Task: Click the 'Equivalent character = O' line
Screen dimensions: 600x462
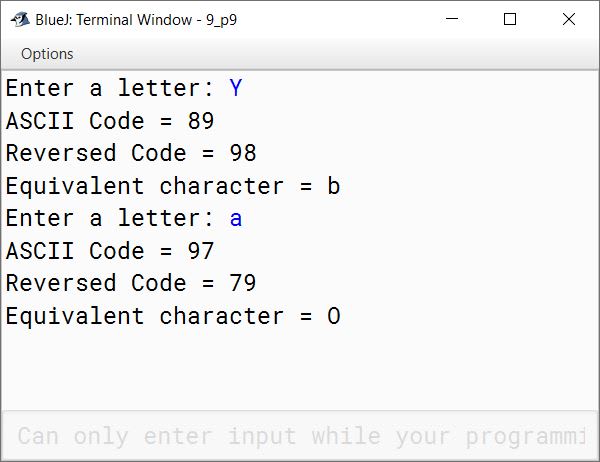Action: point(173,316)
